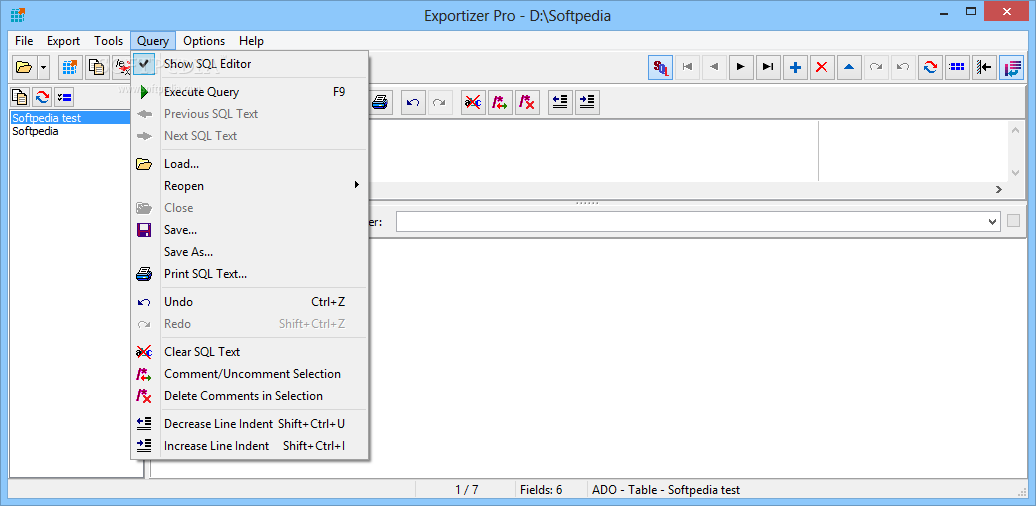The height and width of the screenshot is (506, 1036).
Task: Open the Export menu
Action: (63, 41)
